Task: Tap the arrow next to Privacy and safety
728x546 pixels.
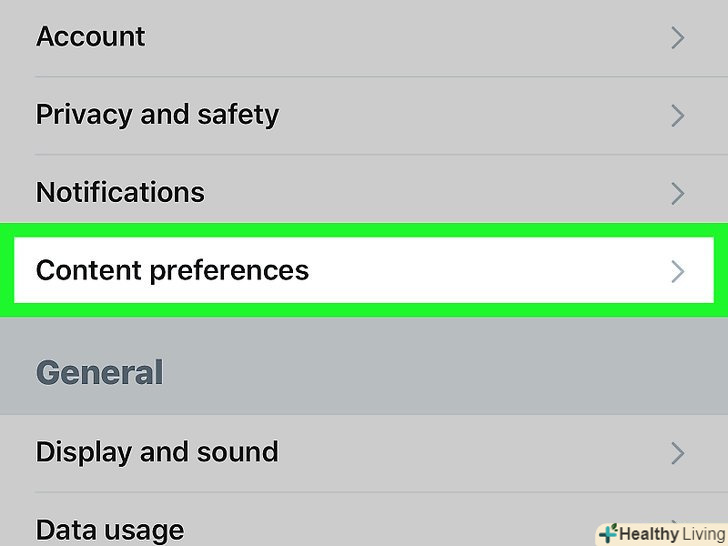Action: 678,116
